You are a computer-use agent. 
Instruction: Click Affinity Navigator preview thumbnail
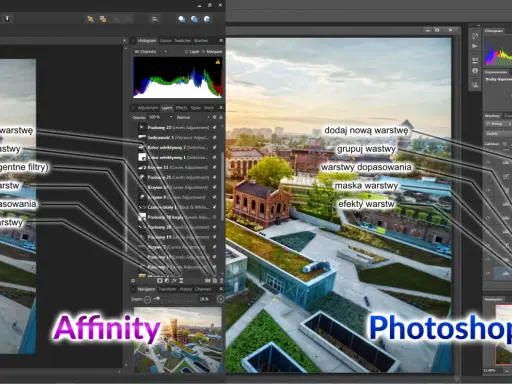coord(178,339)
